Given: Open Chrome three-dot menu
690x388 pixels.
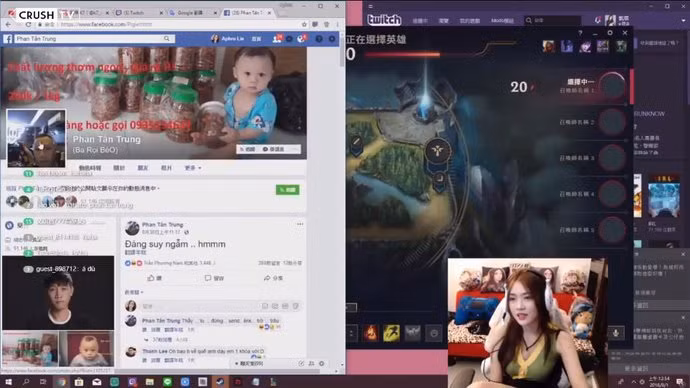Looking at the screenshot, I should (x=338, y=25).
